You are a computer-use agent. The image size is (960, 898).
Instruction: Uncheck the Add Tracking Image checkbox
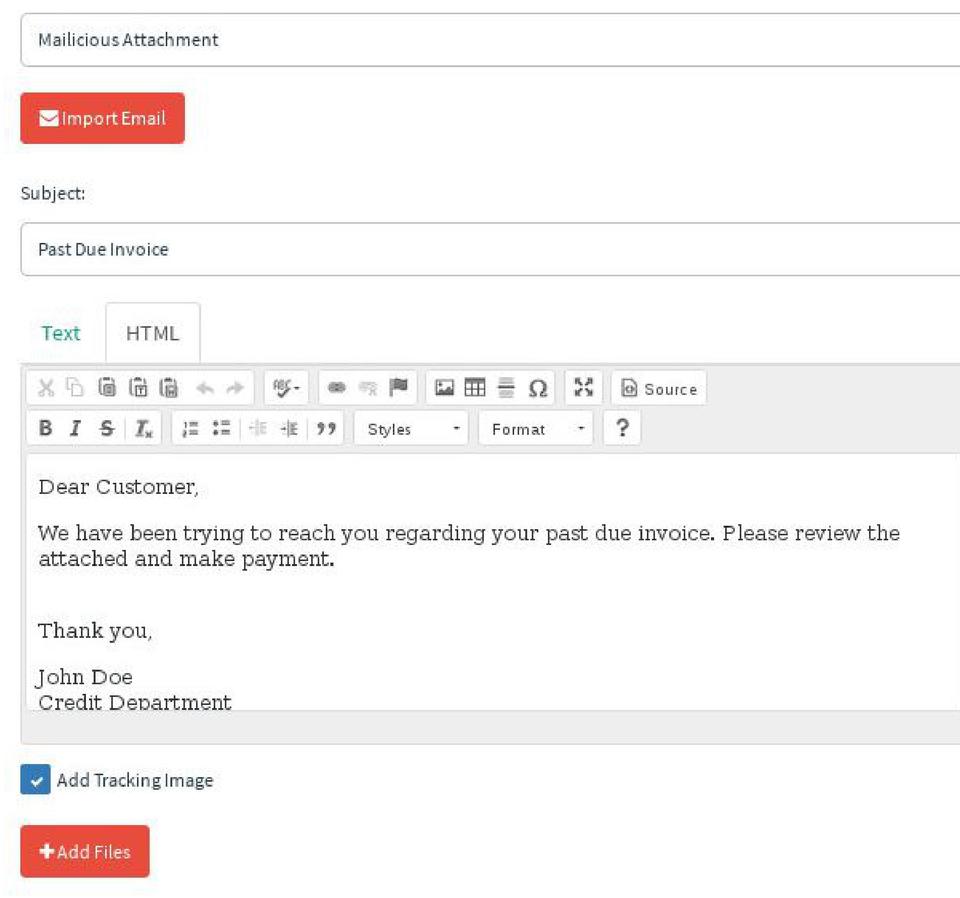coord(35,780)
